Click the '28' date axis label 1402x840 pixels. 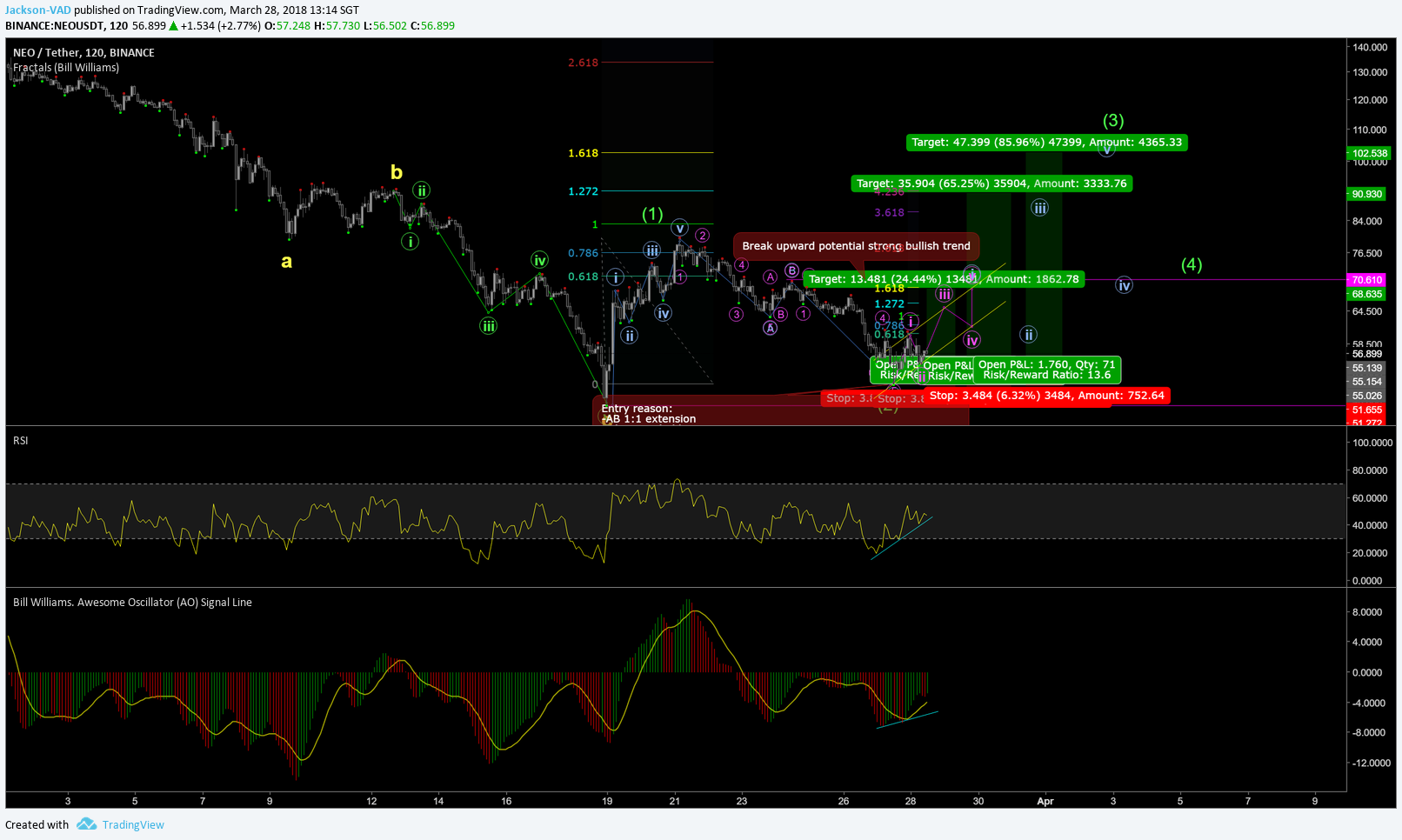(911, 801)
